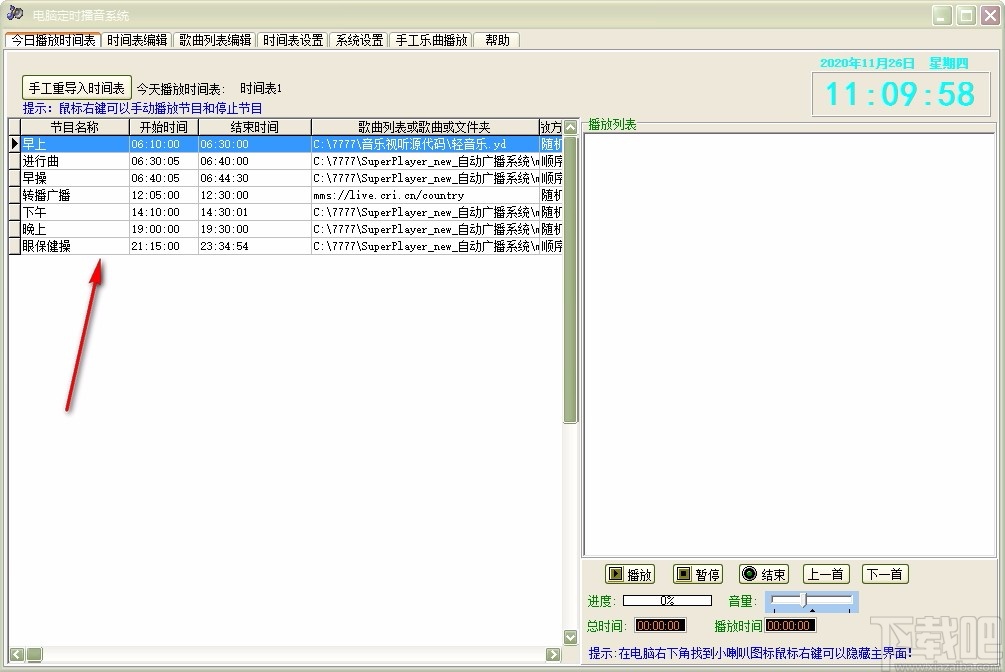Open the 系统设置 tab

[x=358, y=40]
